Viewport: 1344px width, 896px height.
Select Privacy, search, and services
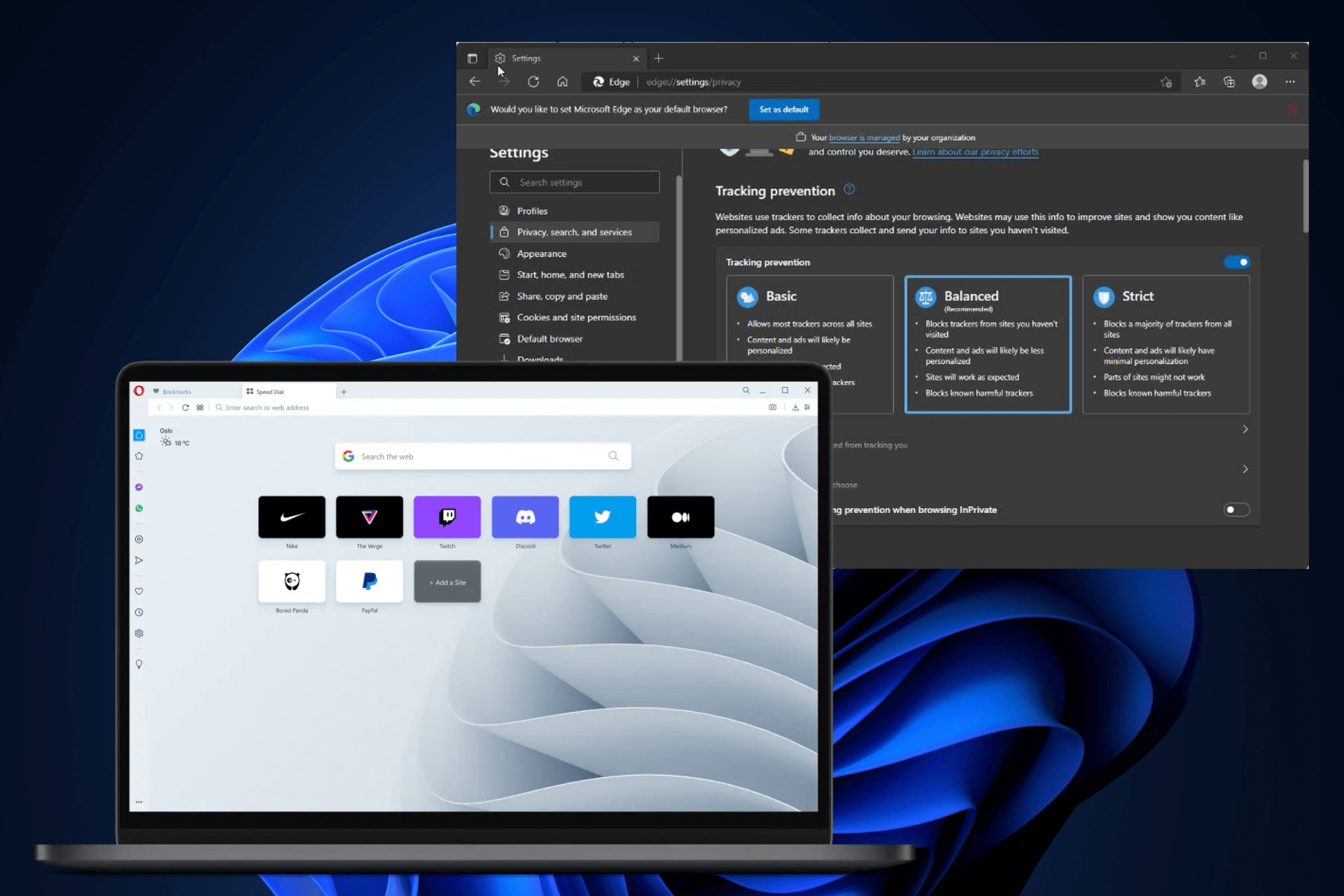click(x=574, y=232)
